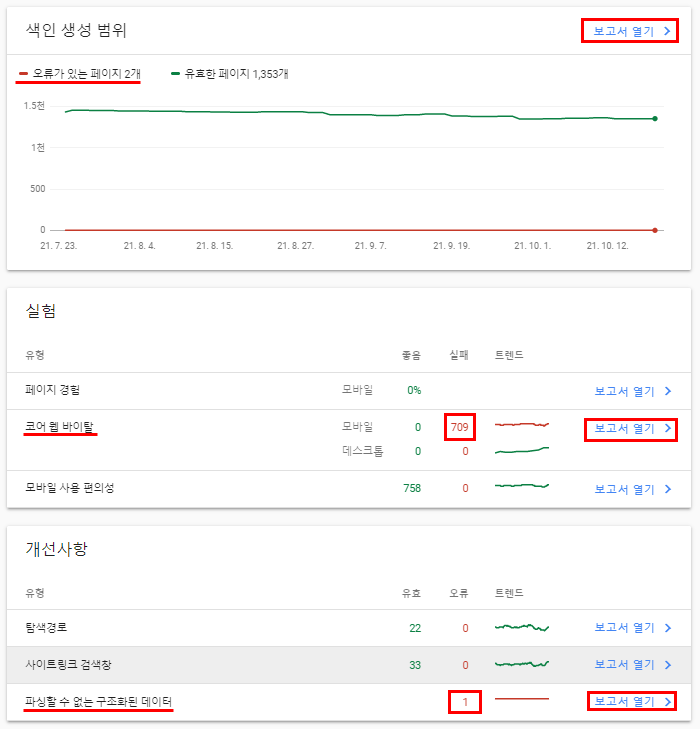Open report for 모바일 사용 편의성
The height and width of the screenshot is (729, 700).
pos(625,489)
